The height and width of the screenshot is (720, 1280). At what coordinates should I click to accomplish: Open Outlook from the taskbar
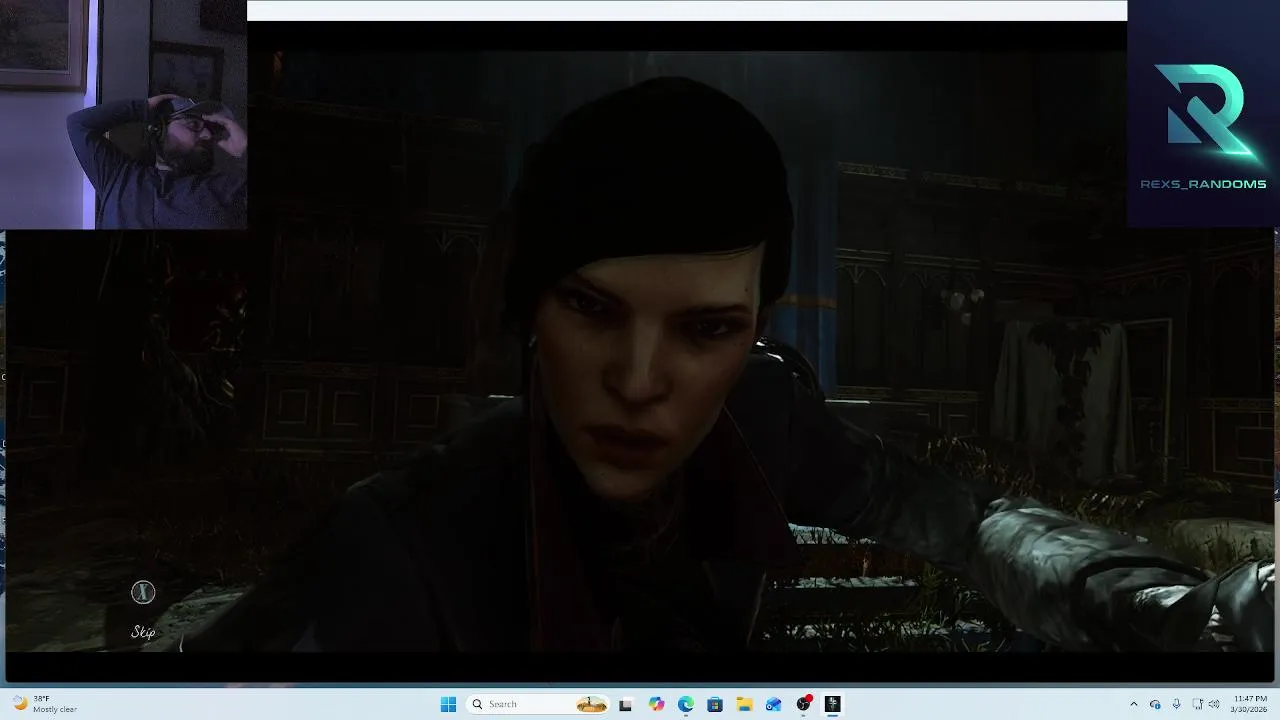point(773,704)
